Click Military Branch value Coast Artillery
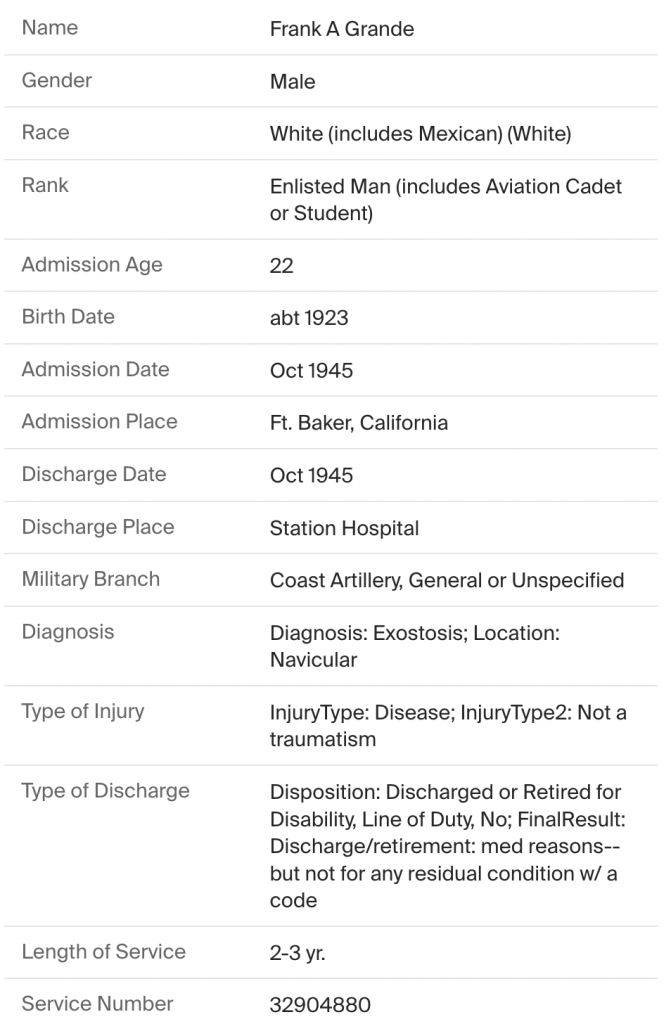The image size is (671, 1024). click(446, 580)
